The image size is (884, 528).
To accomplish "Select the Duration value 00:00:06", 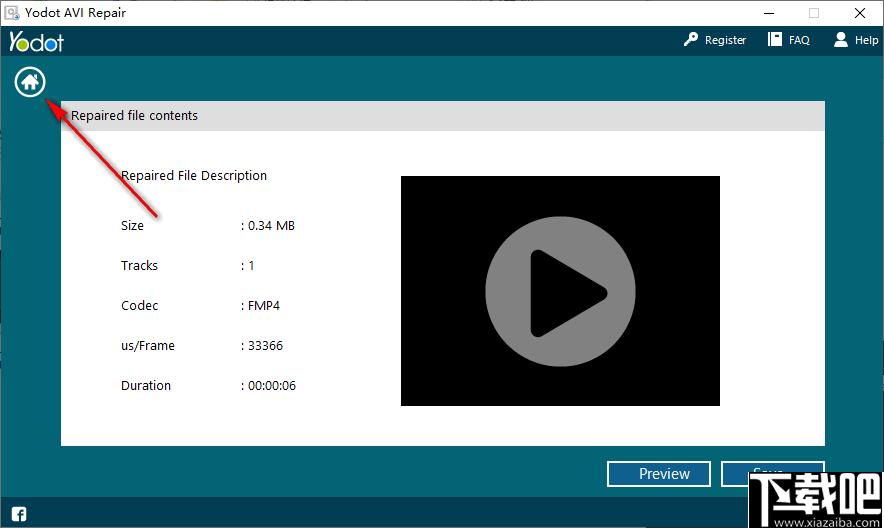I will [272, 385].
